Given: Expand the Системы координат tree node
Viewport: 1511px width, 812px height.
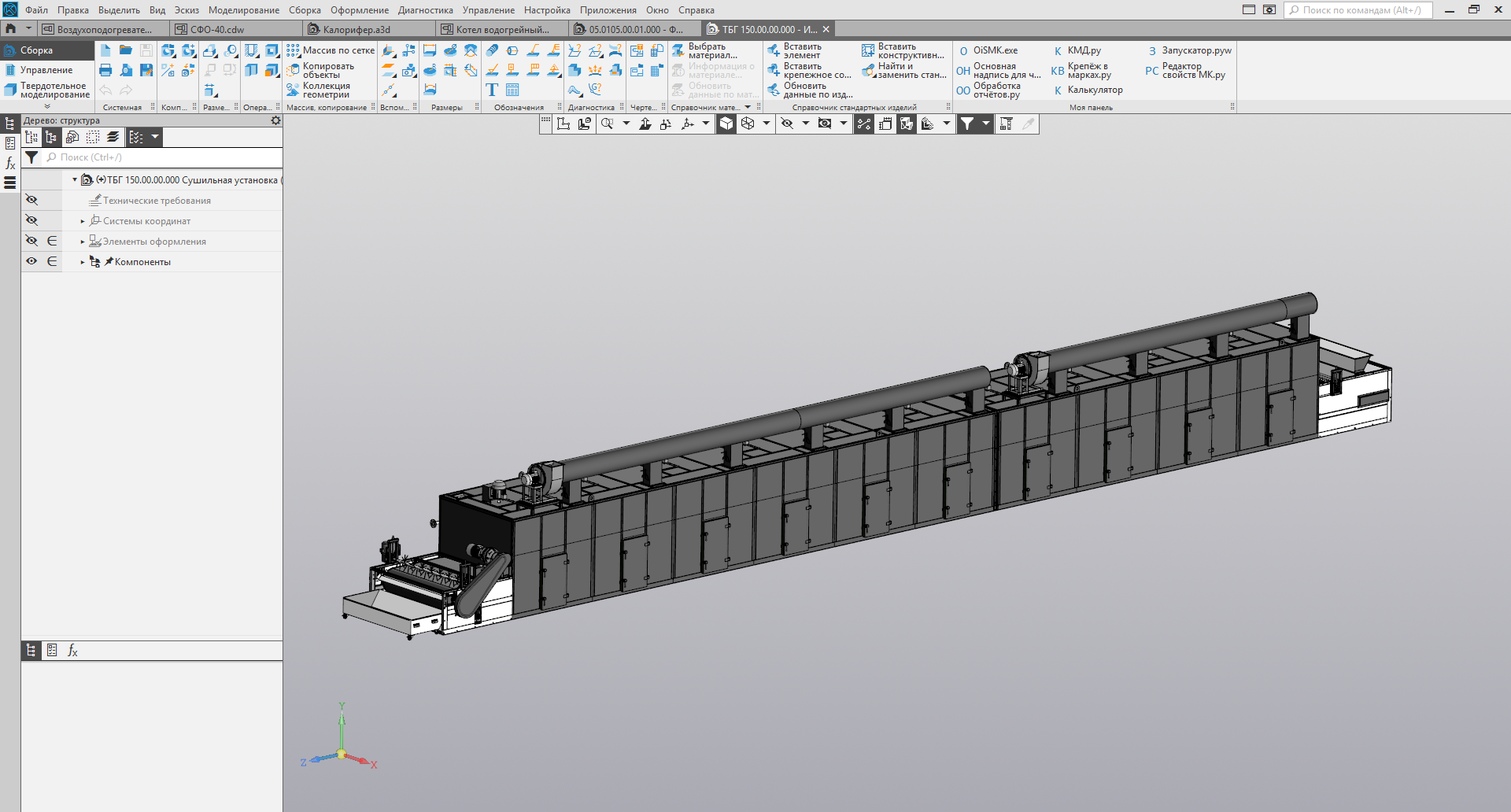Looking at the screenshot, I should (83, 222).
